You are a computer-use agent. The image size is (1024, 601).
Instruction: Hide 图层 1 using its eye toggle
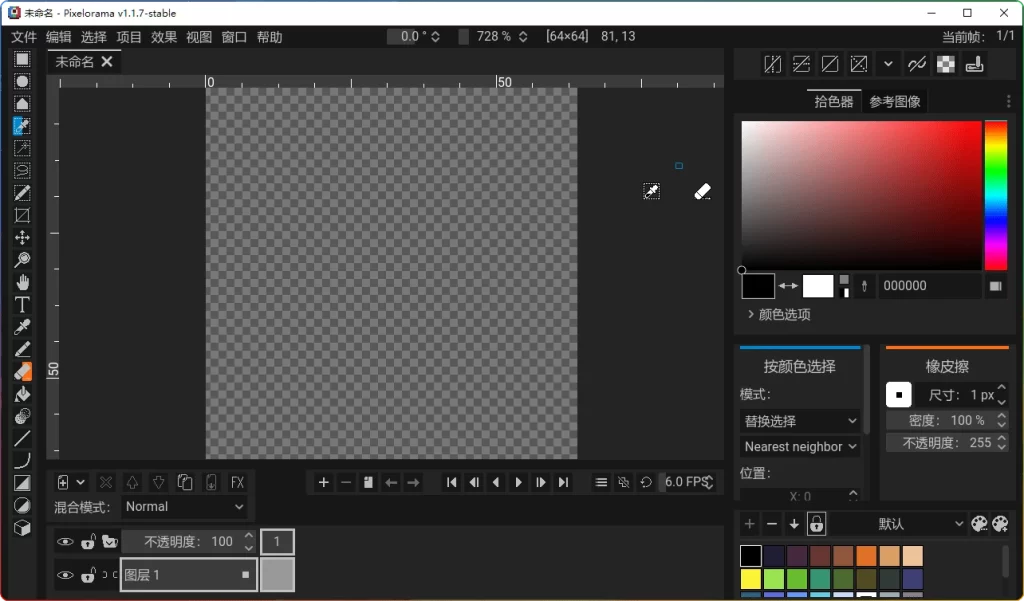tap(66, 575)
